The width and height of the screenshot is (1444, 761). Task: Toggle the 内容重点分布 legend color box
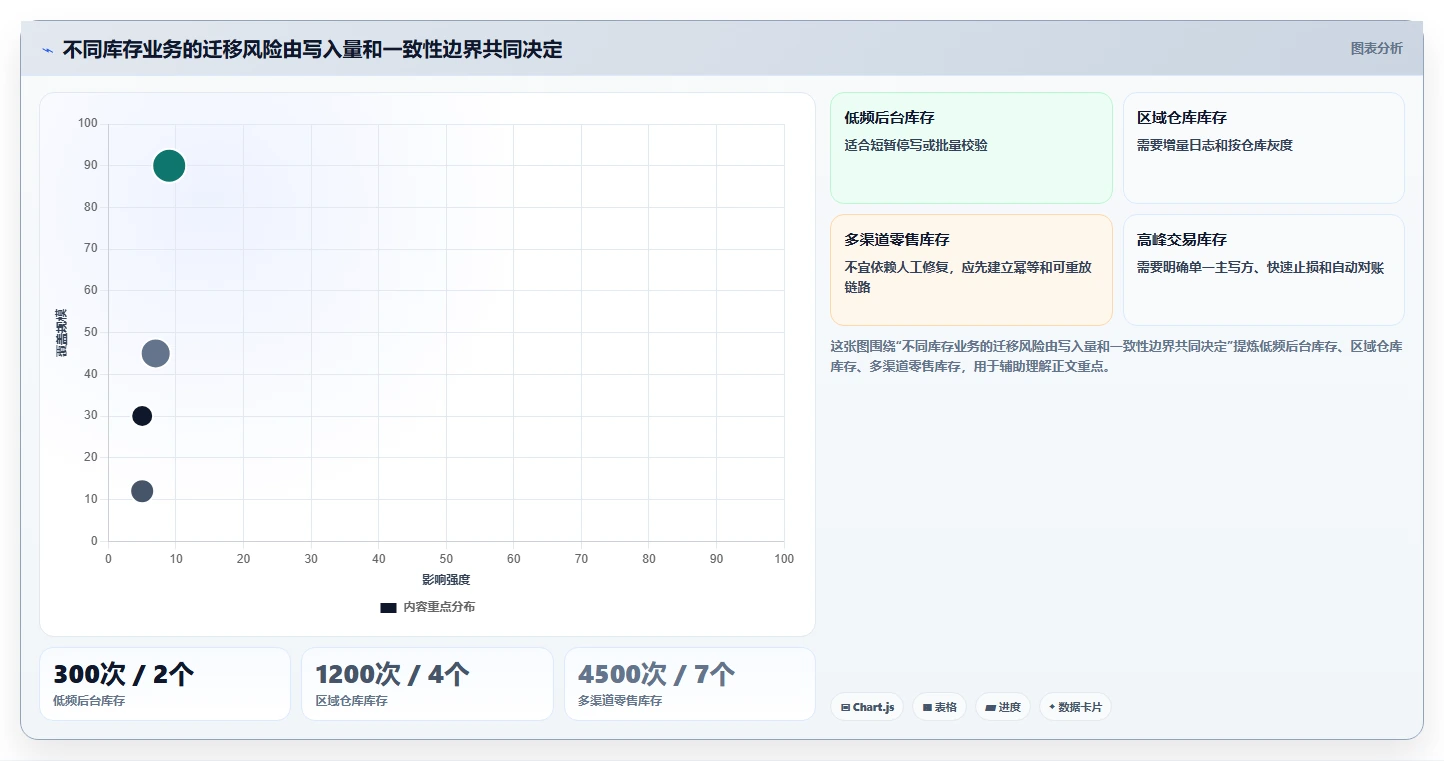[x=388, y=607]
